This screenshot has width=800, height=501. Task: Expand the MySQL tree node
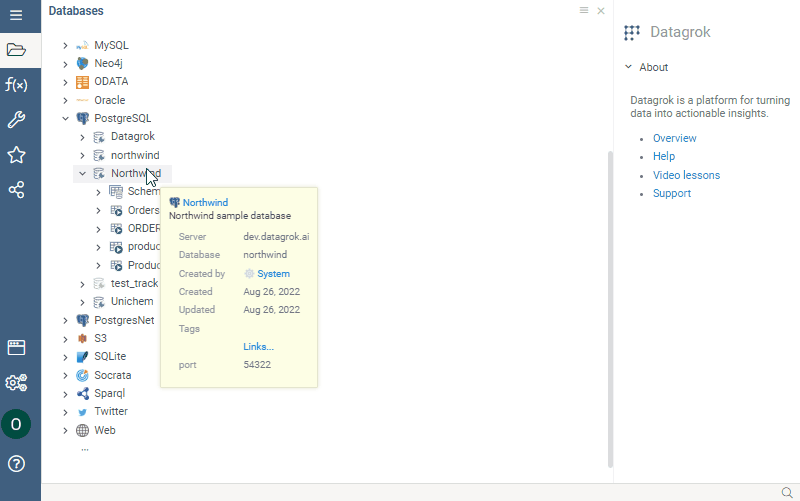(x=66, y=46)
